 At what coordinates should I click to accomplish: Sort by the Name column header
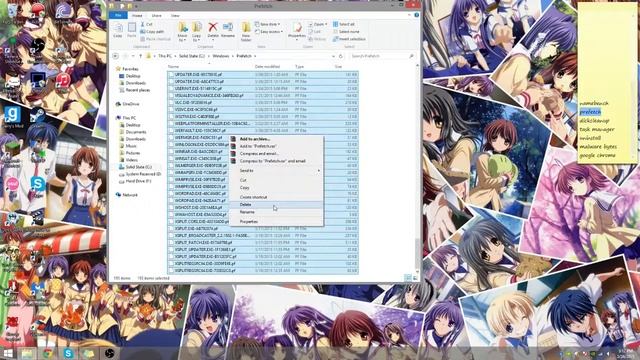click(210, 66)
